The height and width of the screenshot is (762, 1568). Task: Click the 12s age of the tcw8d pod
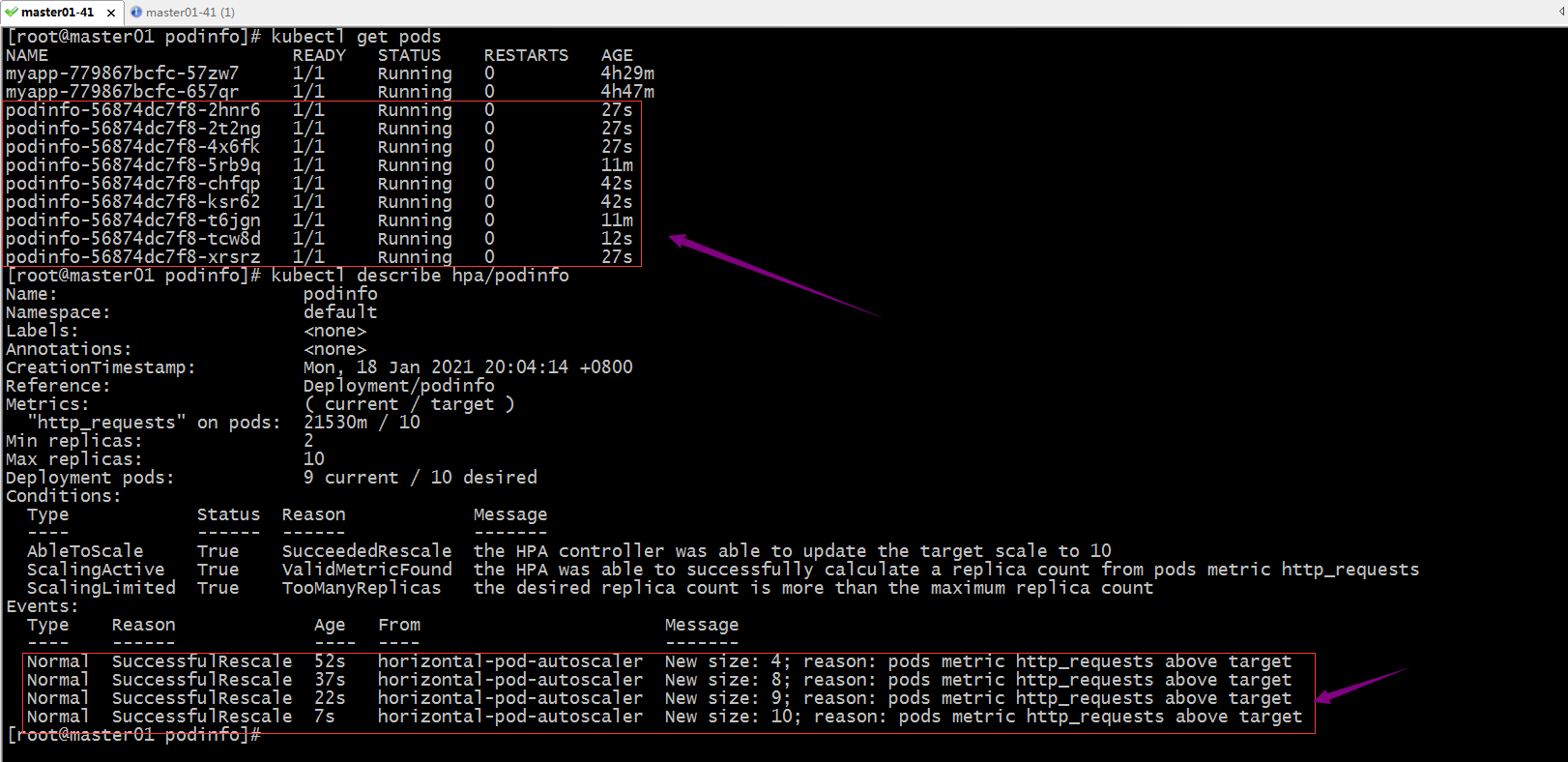[x=617, y=239]
